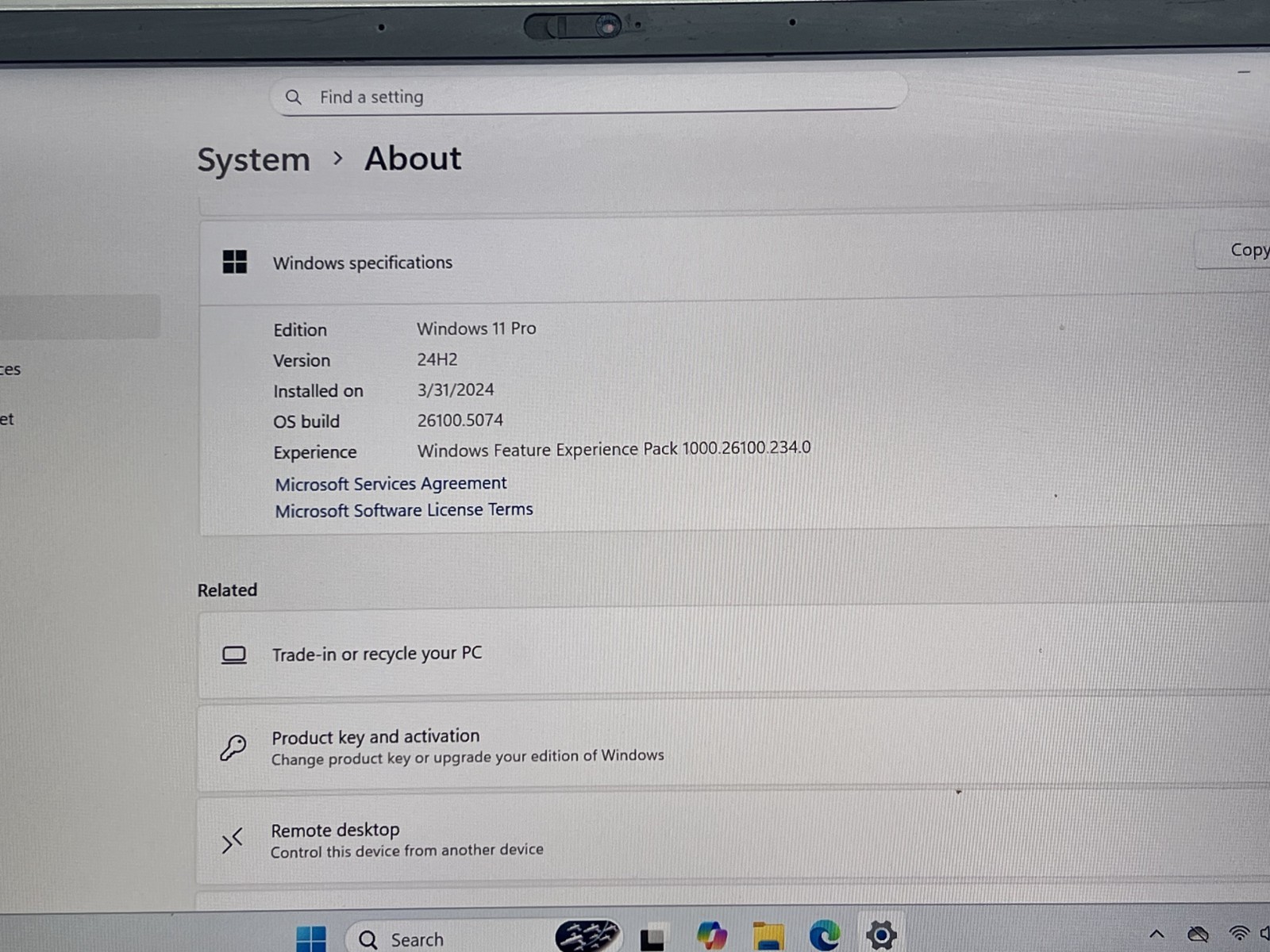Launch Copilot from the taskbar
The height and width of the screenshot is (952, 1270).
712,936
